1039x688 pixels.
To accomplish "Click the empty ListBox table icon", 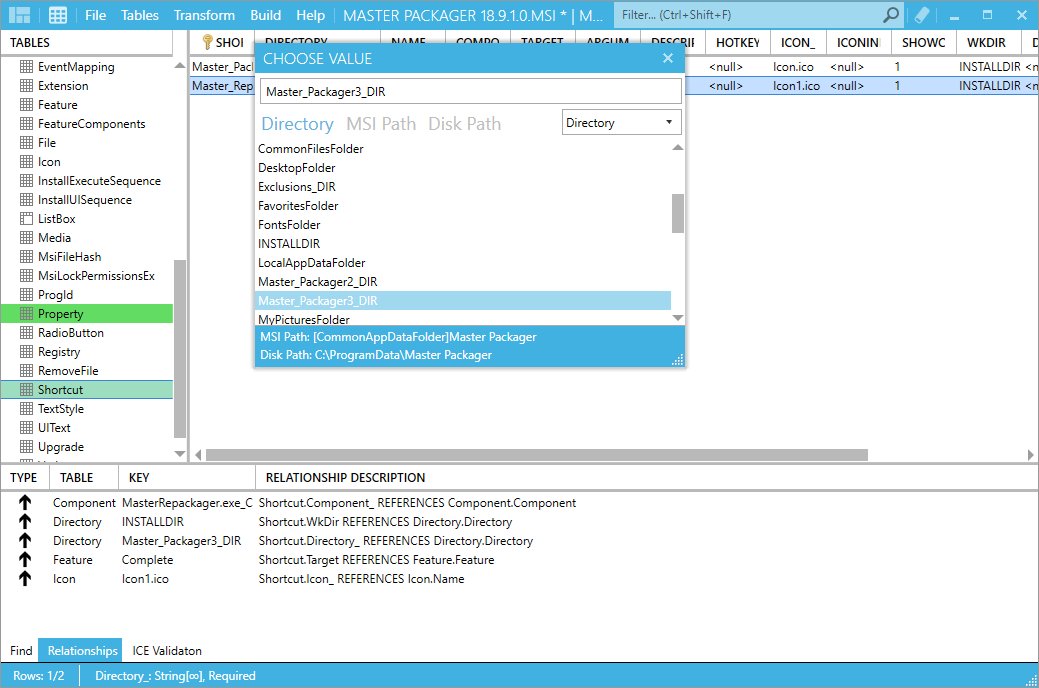I will point(27,219).
